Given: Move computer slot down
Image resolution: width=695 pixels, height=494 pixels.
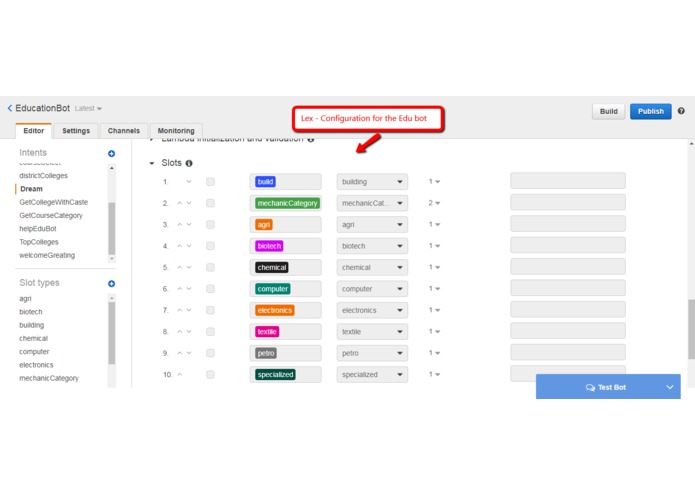Looking at the screenshot, I should pos(189,289).
